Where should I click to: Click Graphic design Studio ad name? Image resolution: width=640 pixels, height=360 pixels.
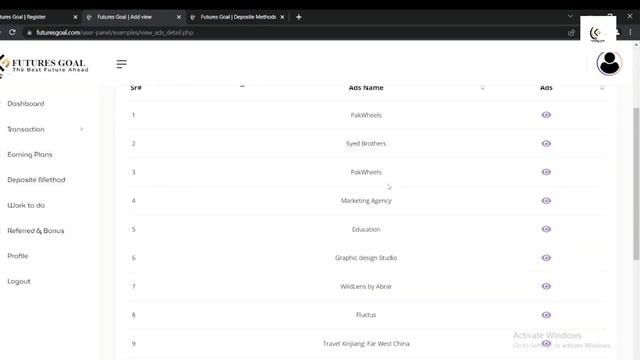(366, 258)
